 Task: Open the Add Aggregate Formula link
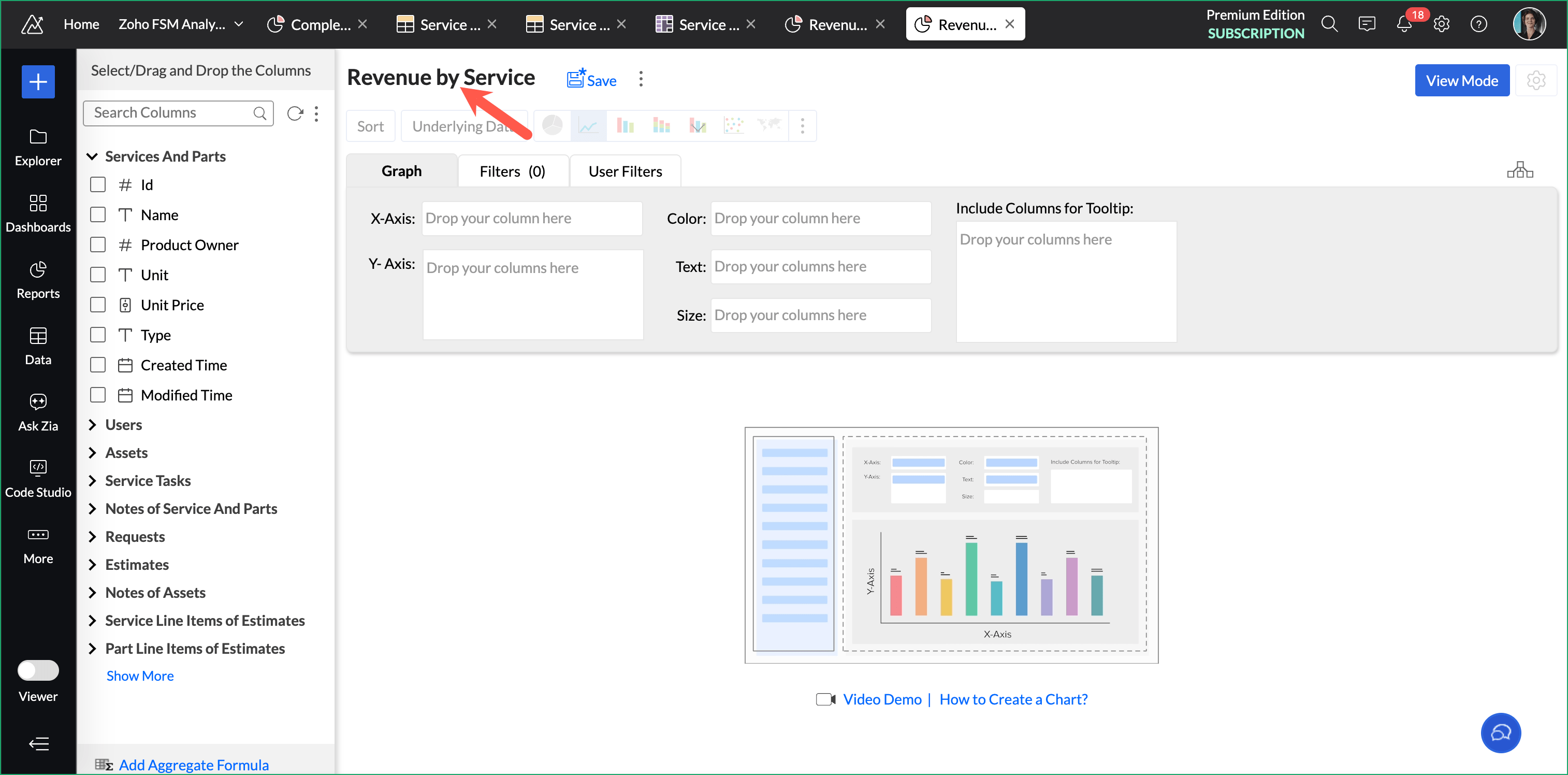tap(194, 765)
